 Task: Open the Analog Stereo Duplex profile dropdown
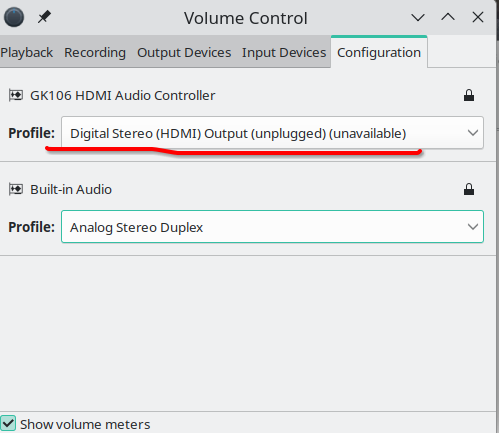tap(272, 227)
